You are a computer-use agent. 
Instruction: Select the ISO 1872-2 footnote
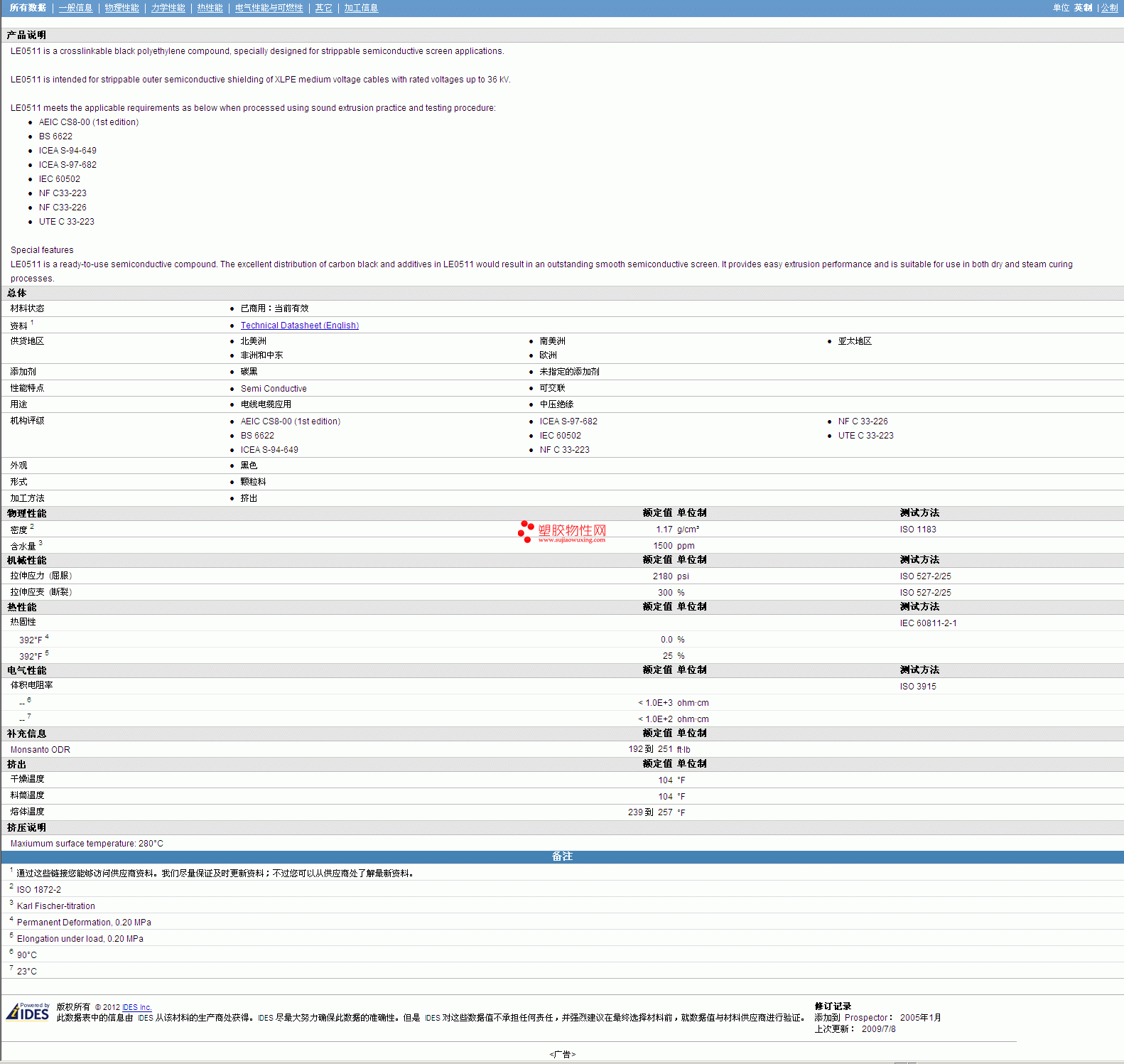(39, 890)
